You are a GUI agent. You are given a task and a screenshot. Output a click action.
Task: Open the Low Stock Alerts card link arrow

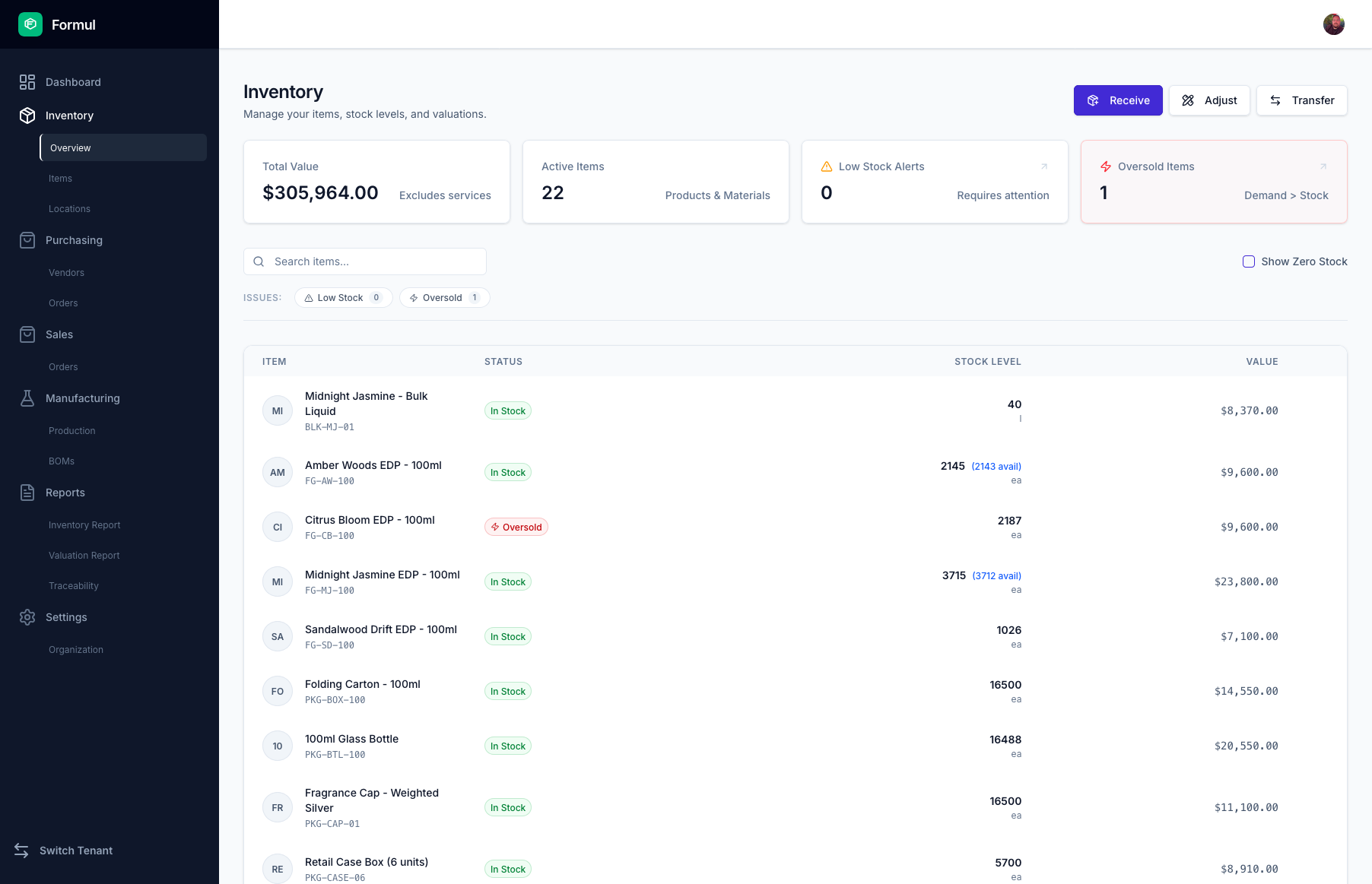point(1044,166)
